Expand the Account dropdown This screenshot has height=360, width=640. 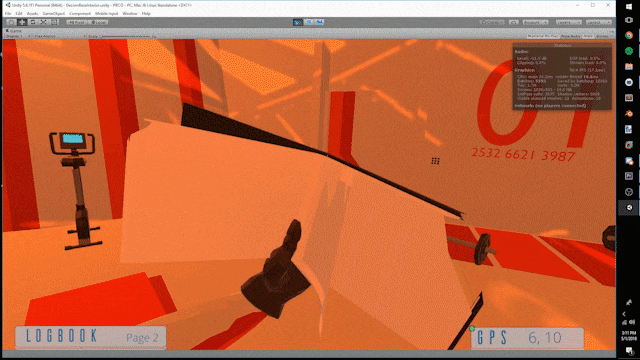(x=536, y=22)
